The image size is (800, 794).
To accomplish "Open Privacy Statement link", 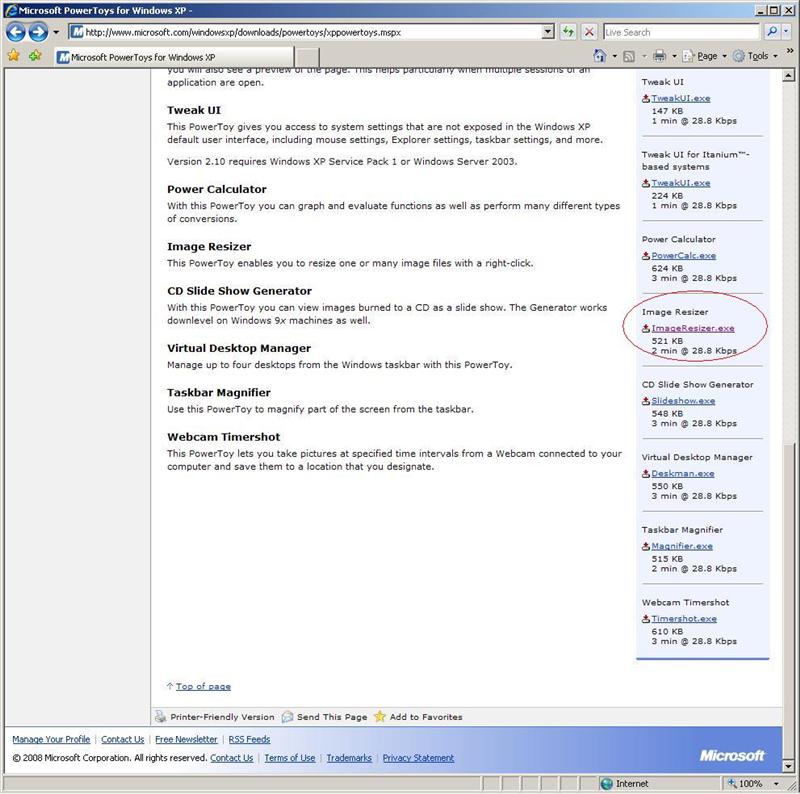I will click(x=418, y=758).
